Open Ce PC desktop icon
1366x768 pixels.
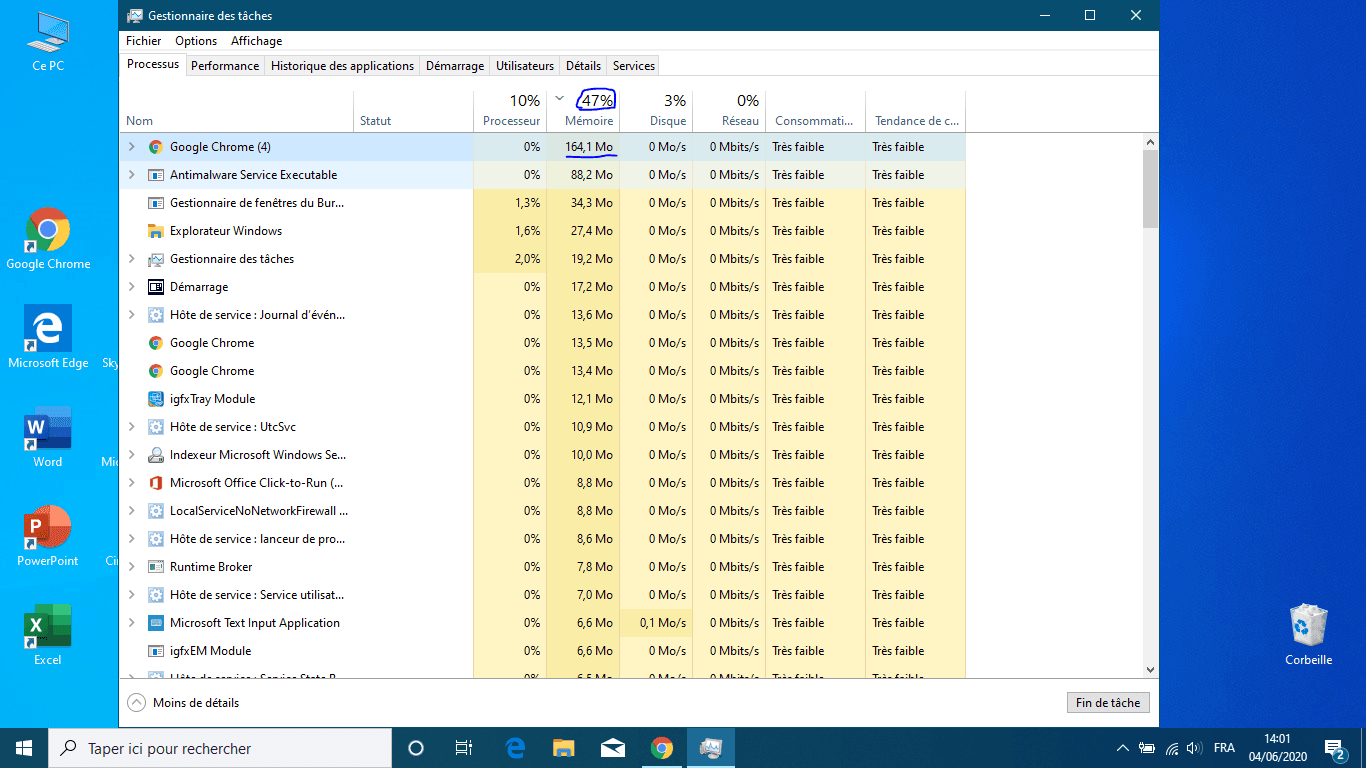coord(48,42)
